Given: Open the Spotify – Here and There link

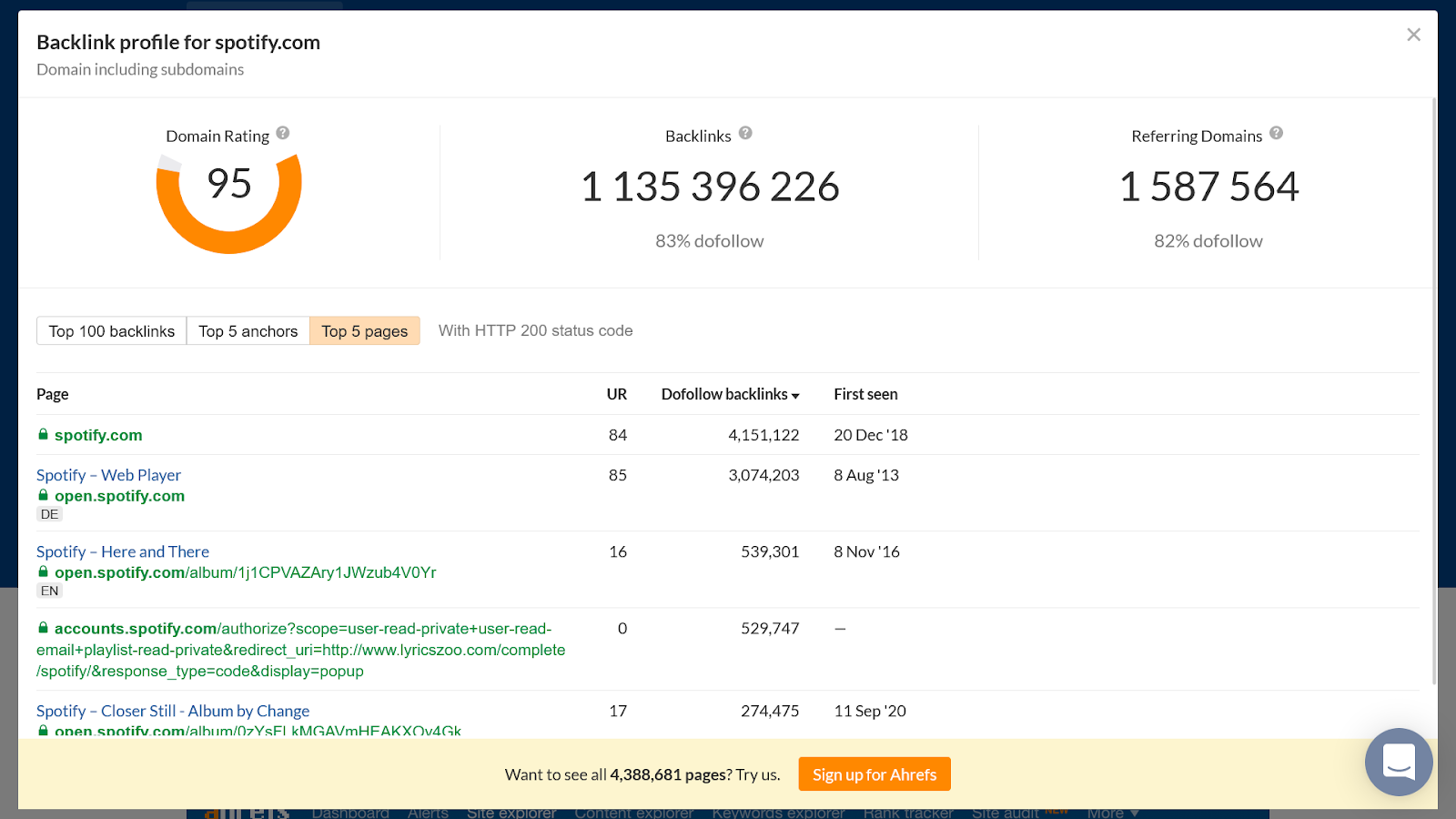Looking at the screenshot, I should click(x=123, y=551).
